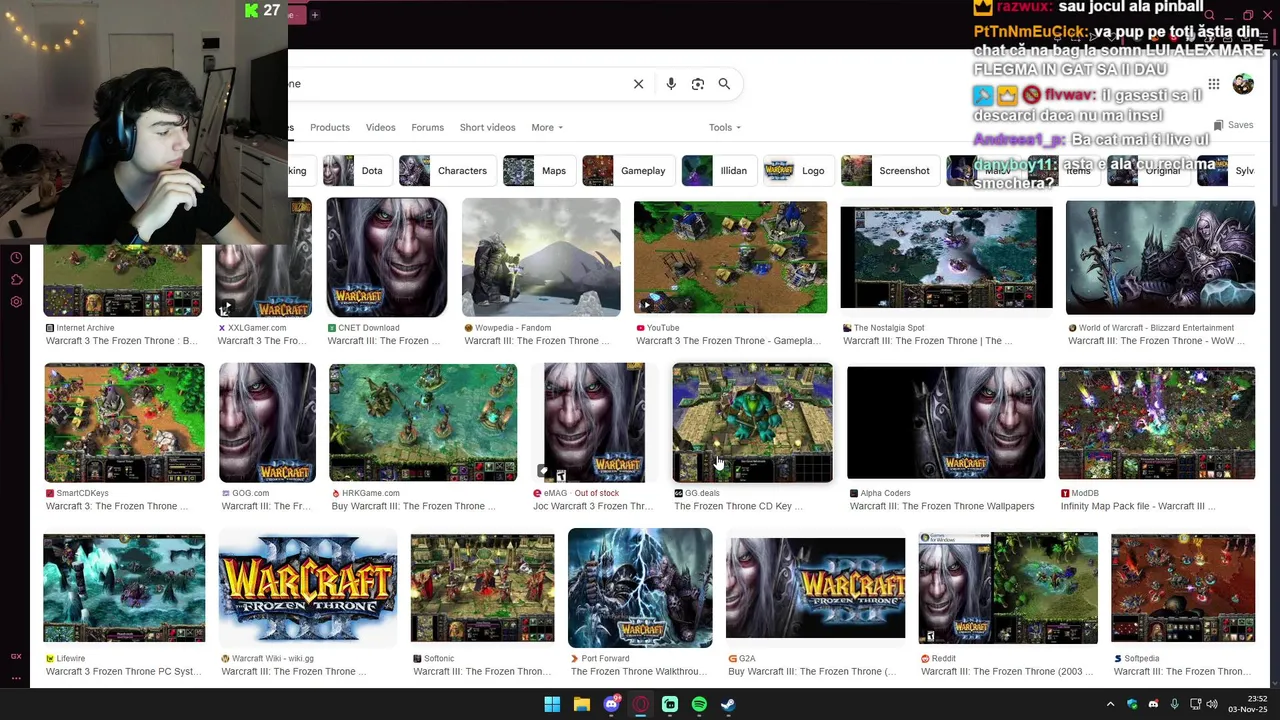
Task: Open the GG.deals image thumbnail
Action: pyautogui.click(x=752, y=423)
